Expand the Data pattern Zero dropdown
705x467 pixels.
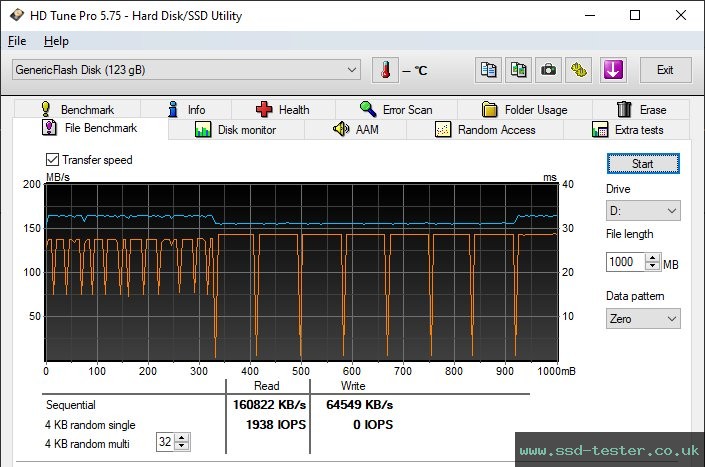click(643, 319)
